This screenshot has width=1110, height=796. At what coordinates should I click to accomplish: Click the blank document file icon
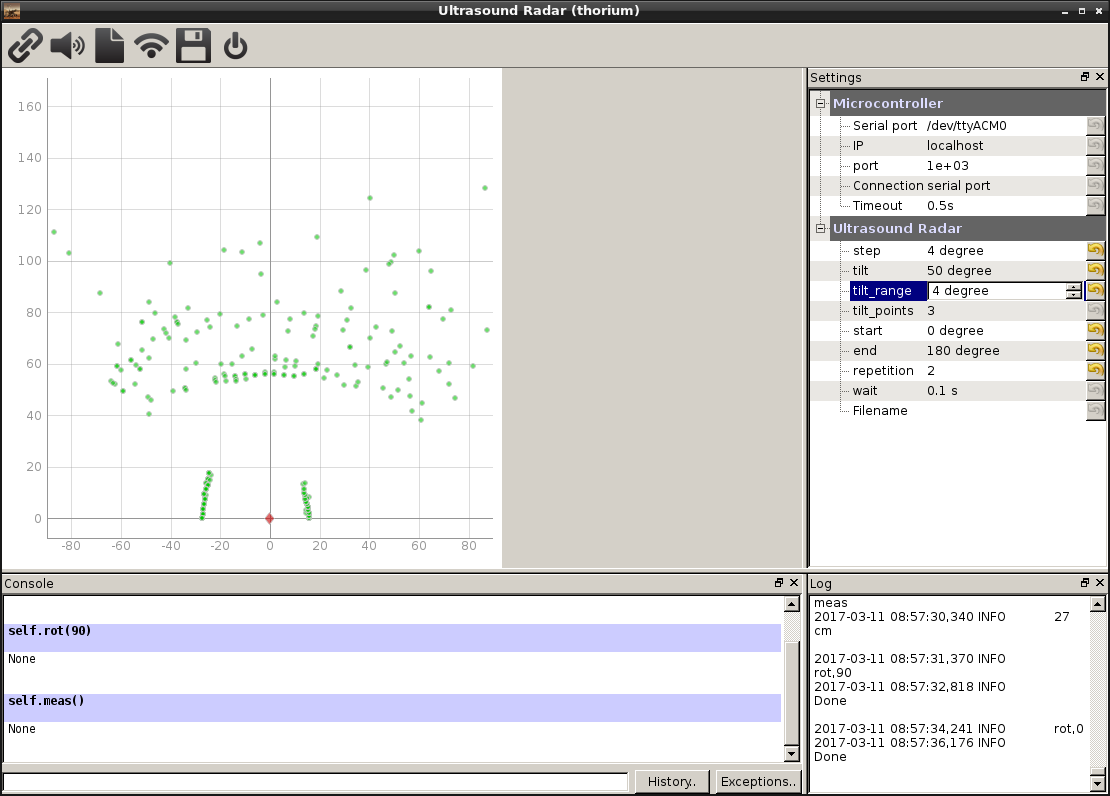point(109,46)
